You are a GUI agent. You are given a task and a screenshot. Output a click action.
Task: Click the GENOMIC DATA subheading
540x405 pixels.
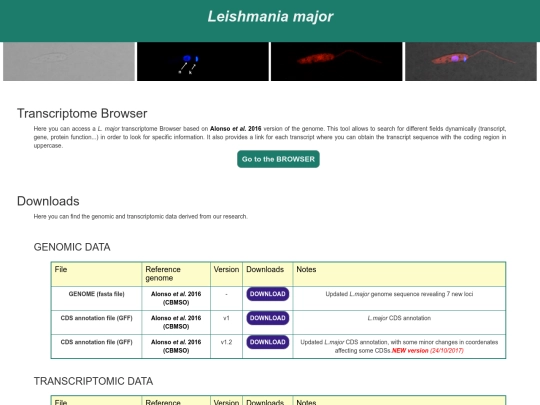[x=72, y=247]
